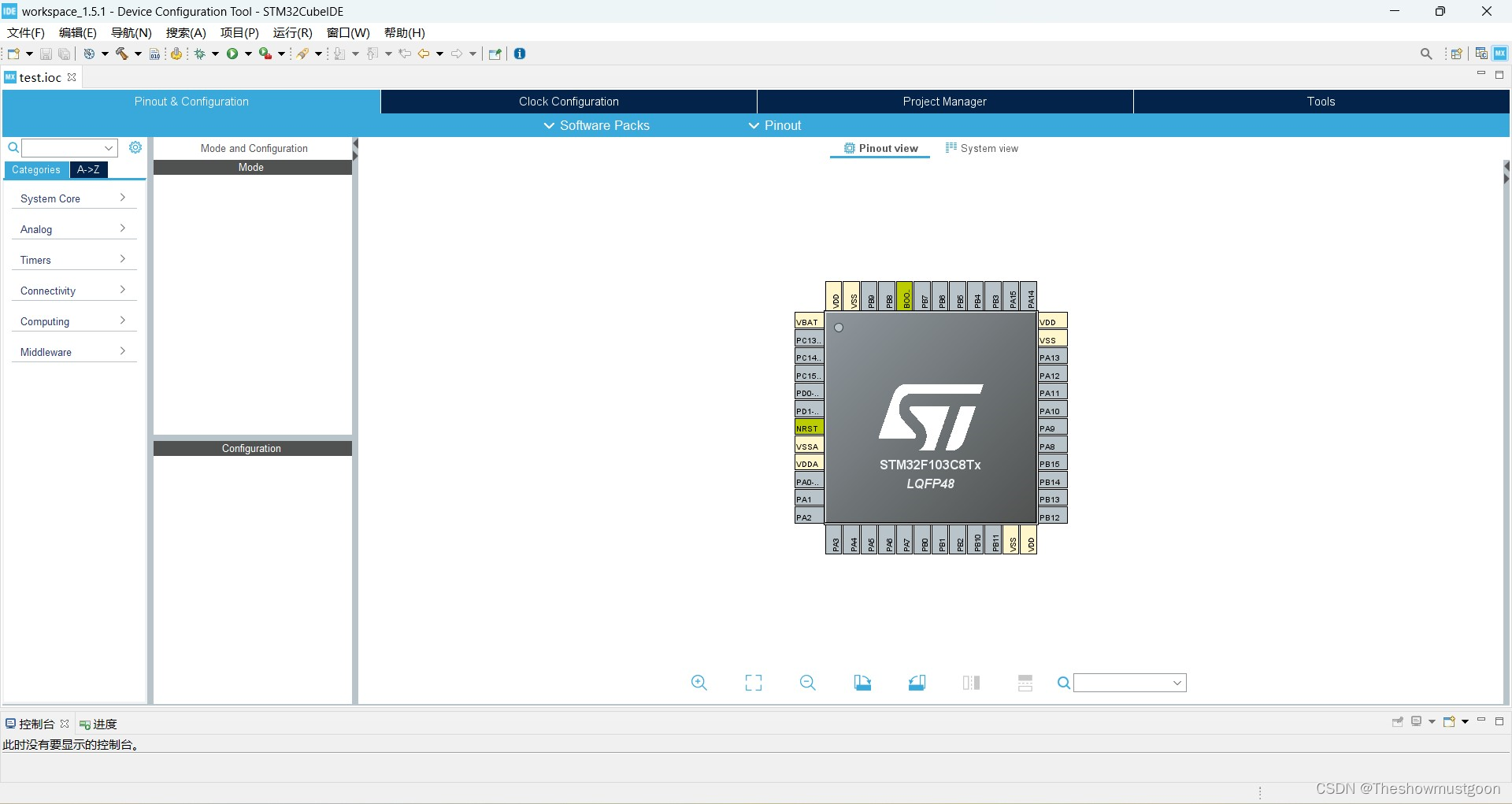Open the MX perspective icon top right
The height and width of the screenshot is (804, 1512).
[x=1501, y=53]
